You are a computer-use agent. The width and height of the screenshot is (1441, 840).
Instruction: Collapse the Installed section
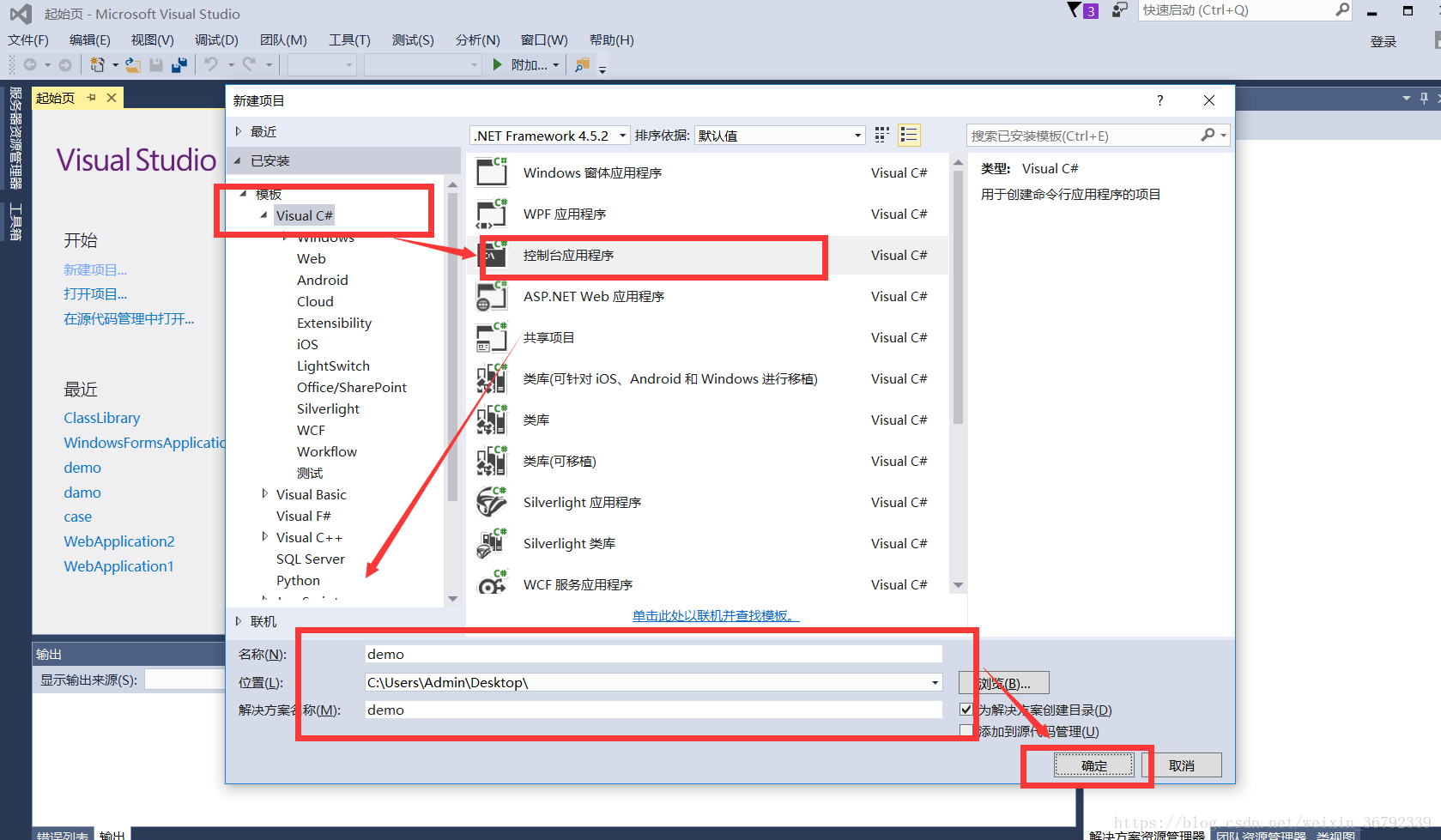point(239,160)
